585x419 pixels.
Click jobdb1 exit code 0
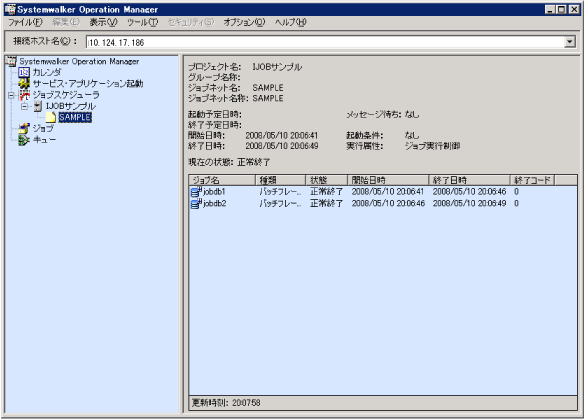(516, 192)
